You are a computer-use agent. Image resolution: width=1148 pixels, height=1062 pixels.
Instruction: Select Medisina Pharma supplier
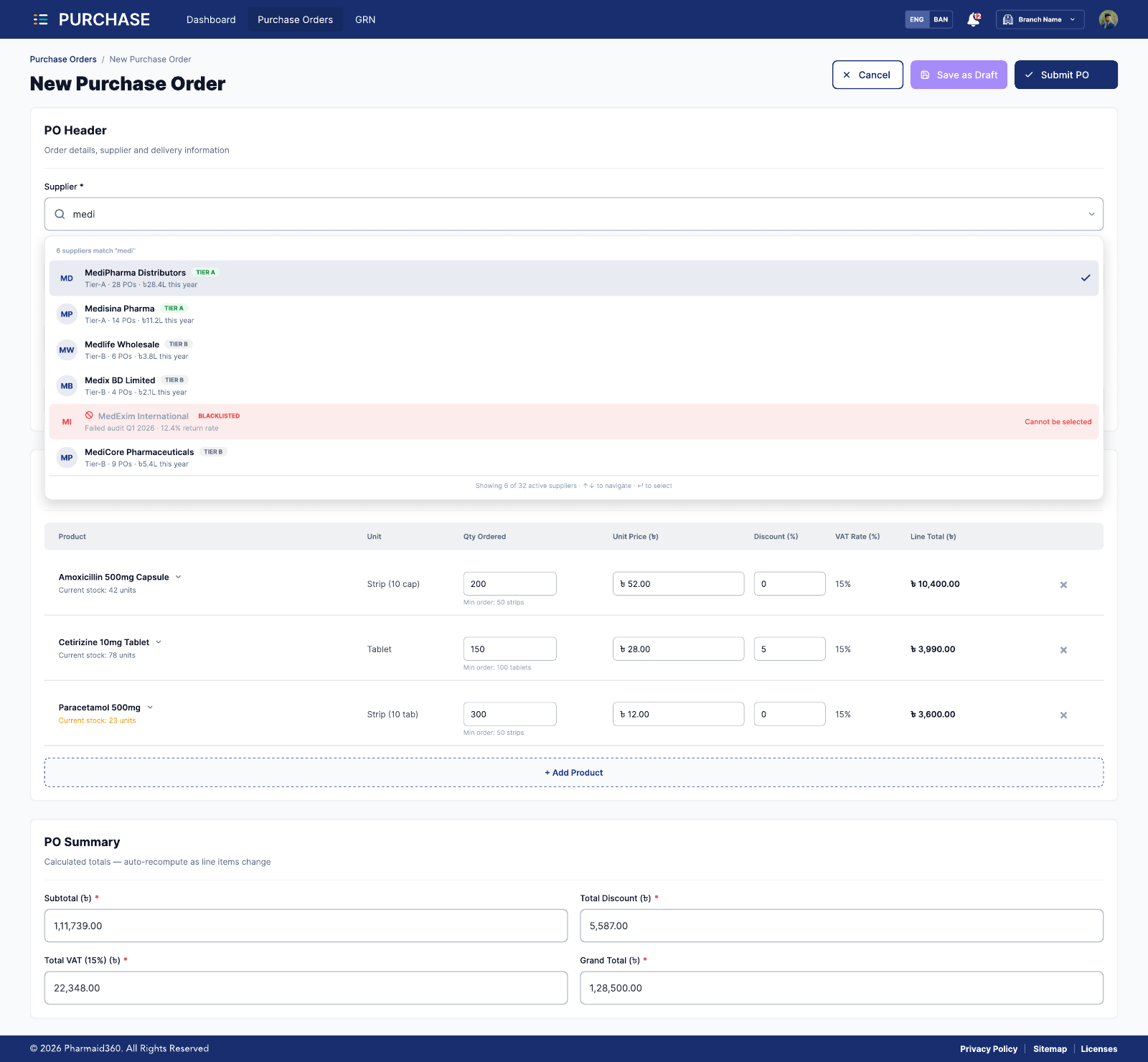(x=574, y=314)
